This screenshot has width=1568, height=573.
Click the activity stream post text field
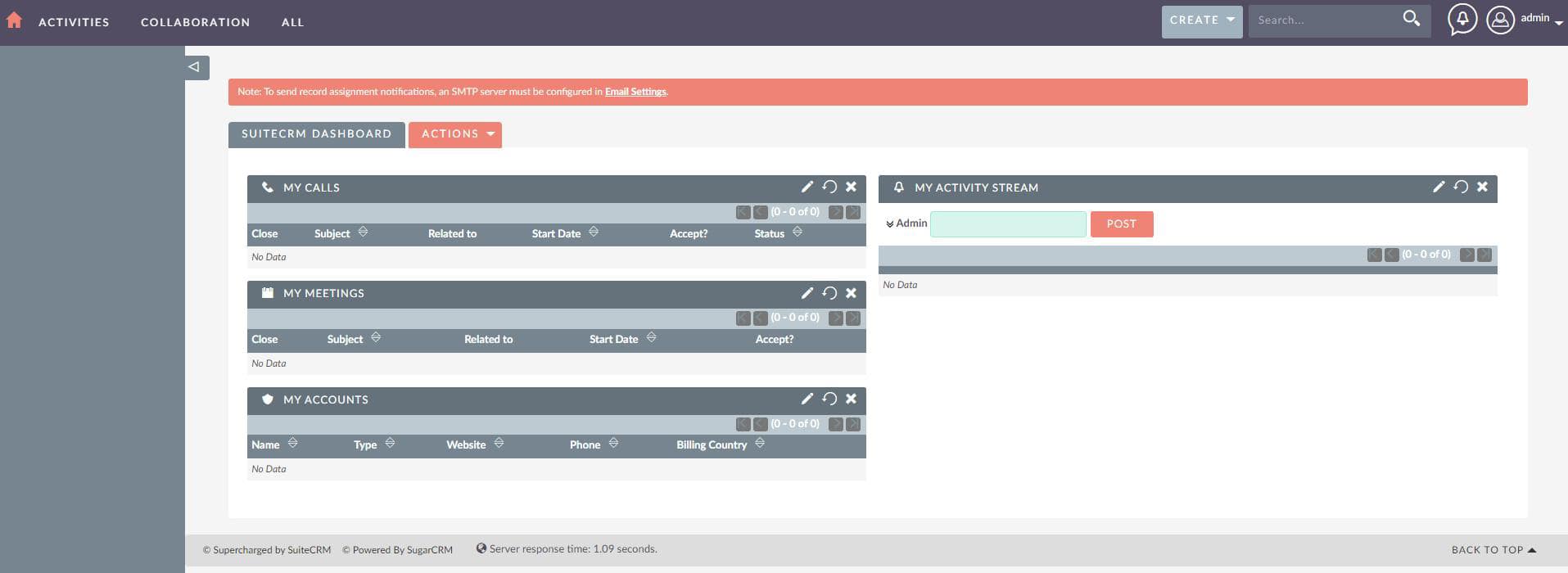click(1008, 224)
